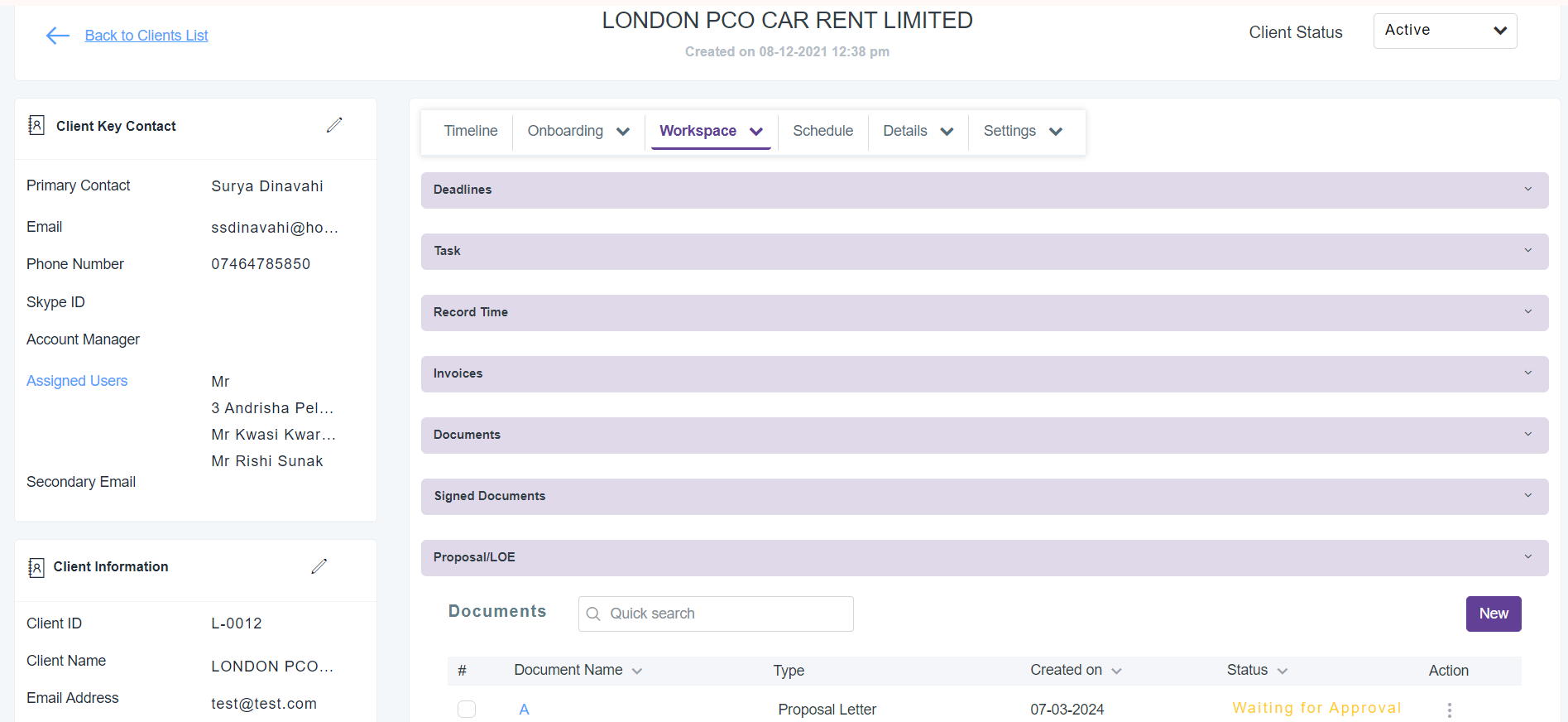Open the Workspace tab
This screenshot has width=1568, height=722.
pyautogui.click(x=711, y=131)
